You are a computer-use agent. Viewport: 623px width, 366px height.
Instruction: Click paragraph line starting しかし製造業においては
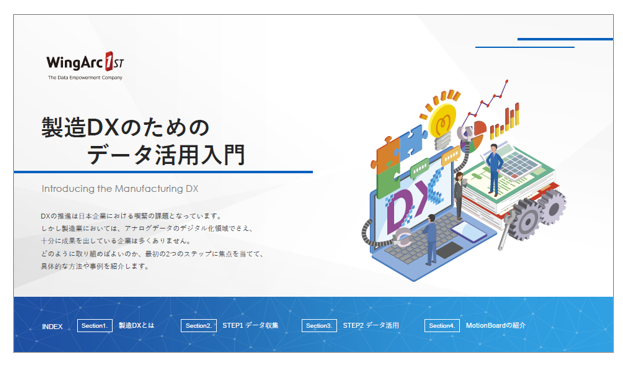click(x=147, y=229)
